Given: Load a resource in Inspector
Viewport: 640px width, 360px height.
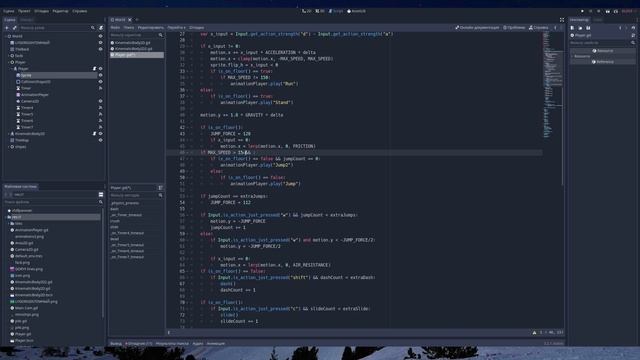Looking at the screenshot, I should click(580, 28).
